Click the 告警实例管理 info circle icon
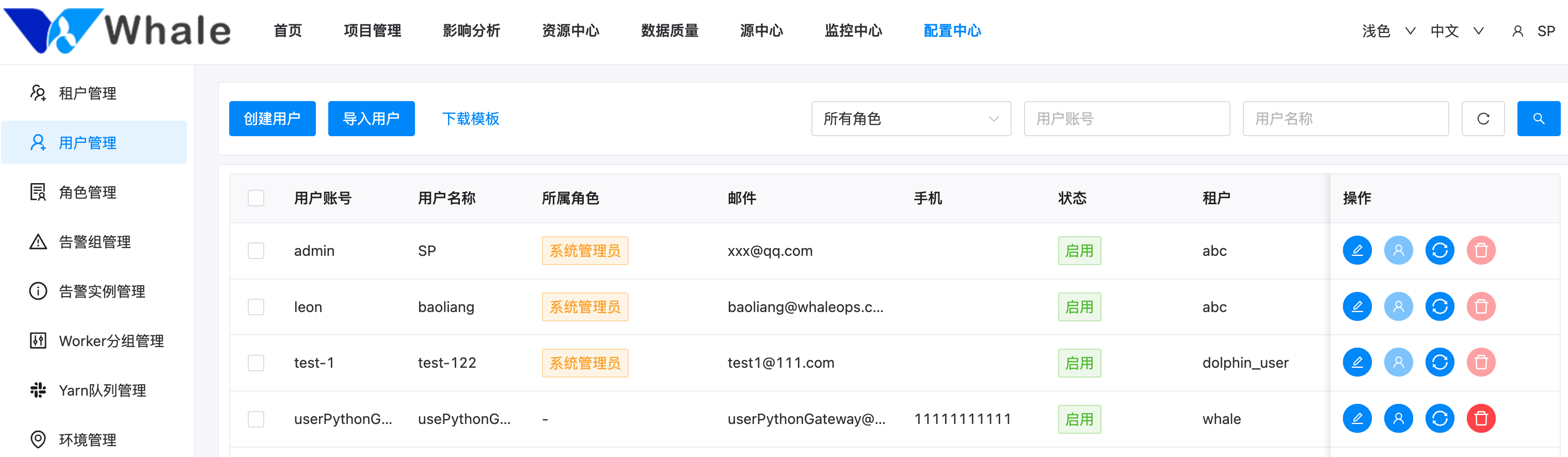Viewport: 1568px width, 457px height. point(38,291)
